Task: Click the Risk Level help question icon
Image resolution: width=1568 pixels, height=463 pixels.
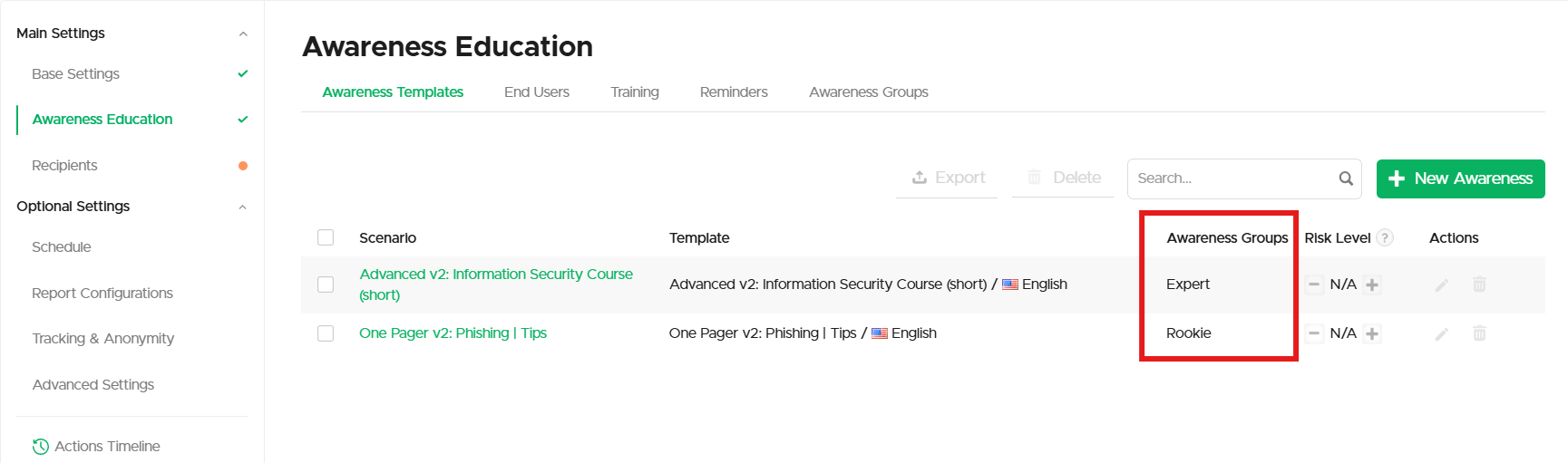Action: tap(1385, 238)
